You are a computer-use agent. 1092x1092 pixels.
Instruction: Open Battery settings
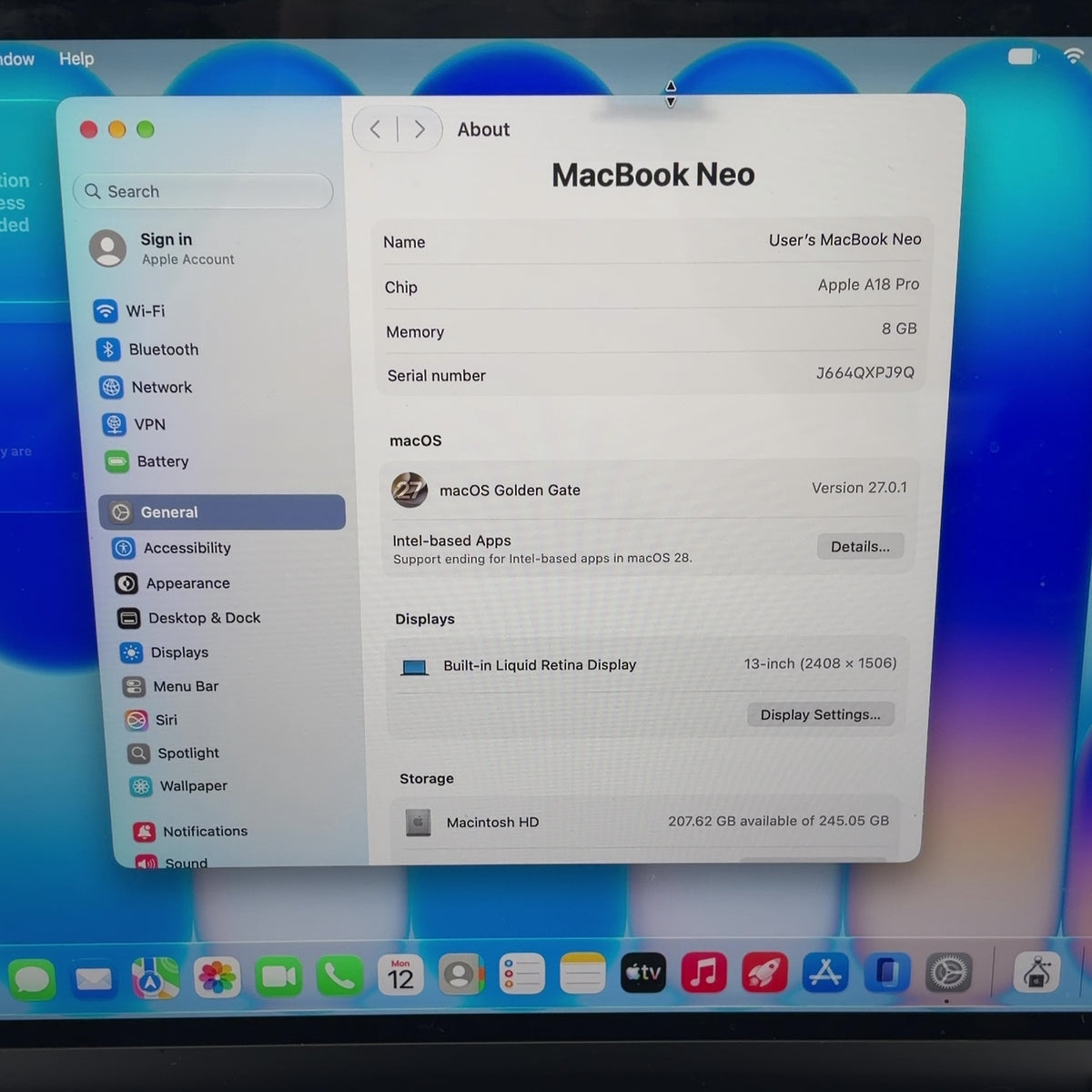[147, 461]
